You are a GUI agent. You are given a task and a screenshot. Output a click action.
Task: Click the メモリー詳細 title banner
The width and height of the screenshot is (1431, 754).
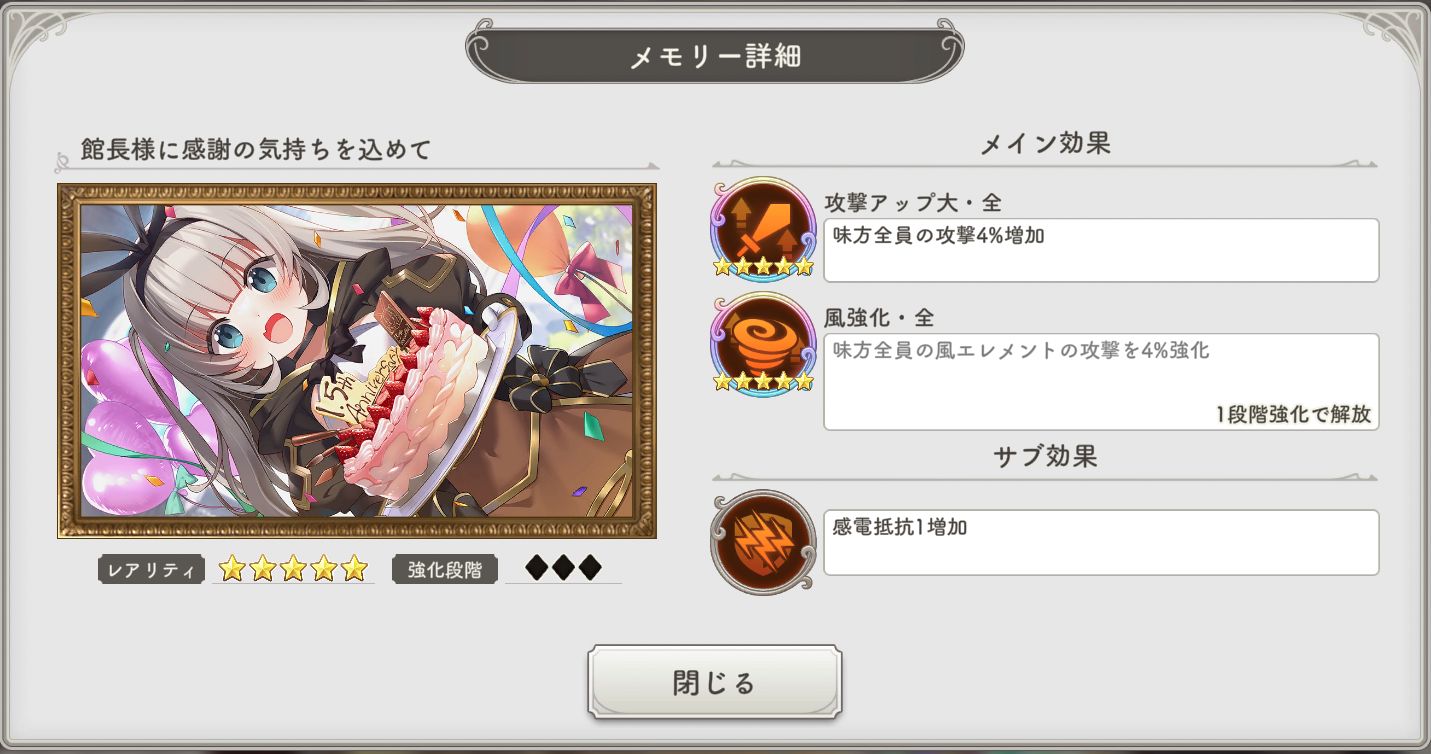coord(715,56)
